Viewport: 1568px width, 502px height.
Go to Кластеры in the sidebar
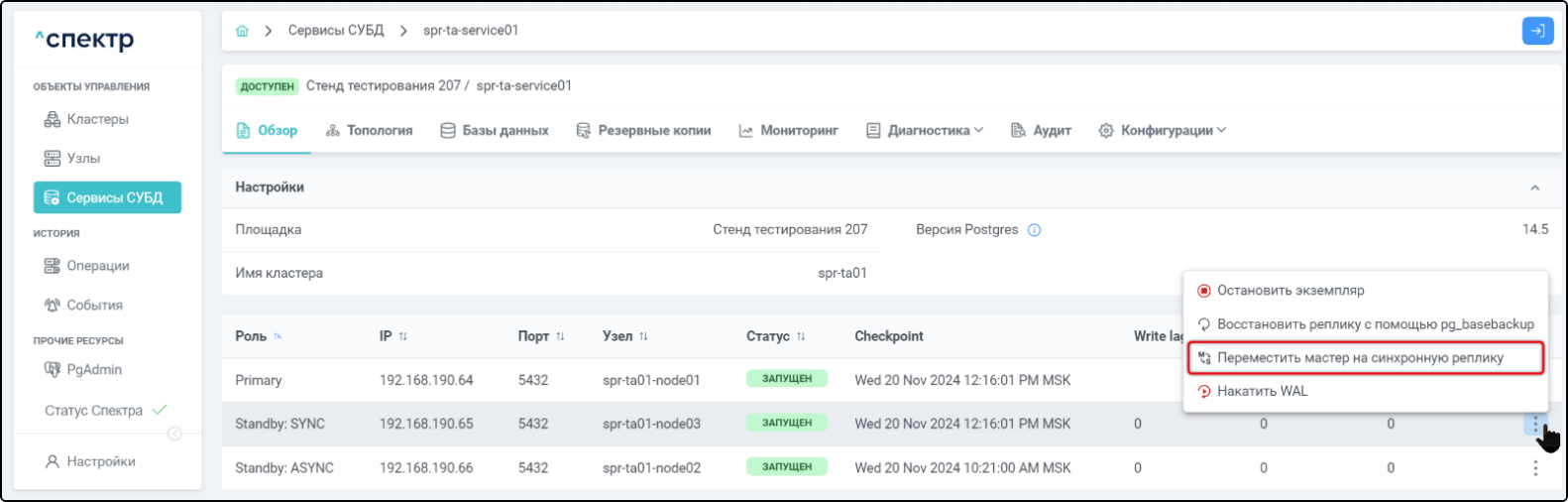[x=97, y=119]
